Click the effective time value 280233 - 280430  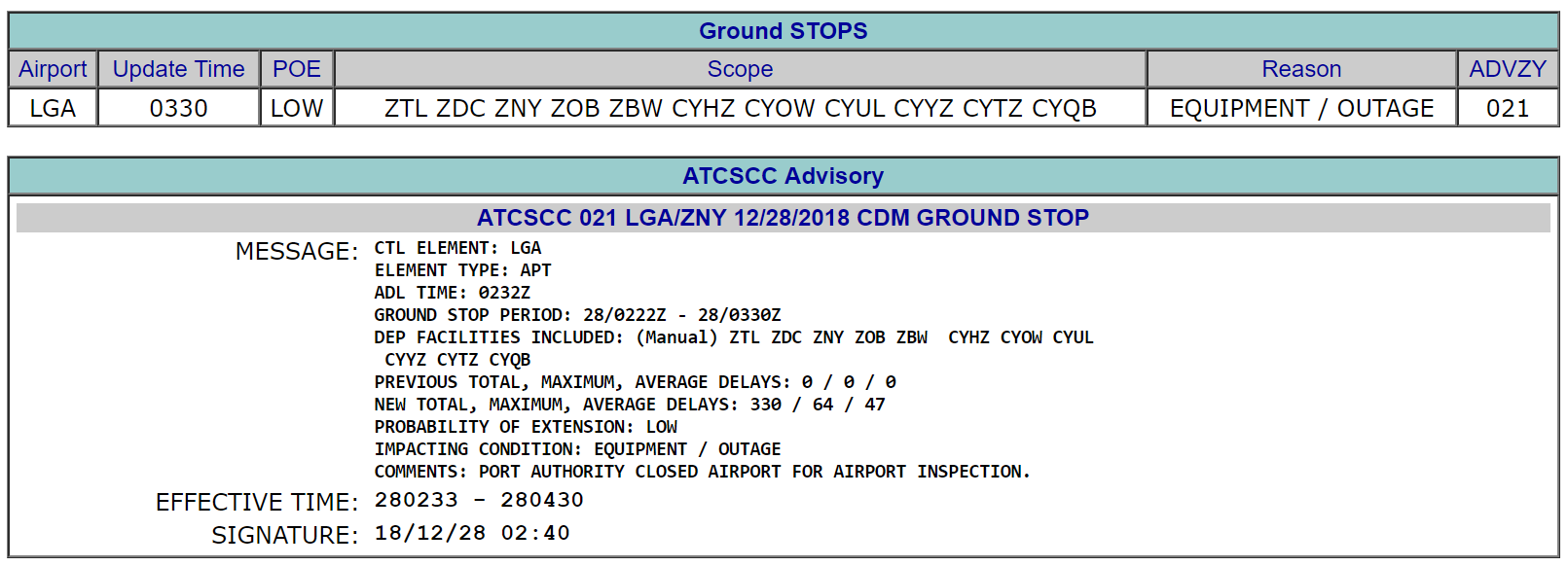pyautogui.click(x=479, y=500)
